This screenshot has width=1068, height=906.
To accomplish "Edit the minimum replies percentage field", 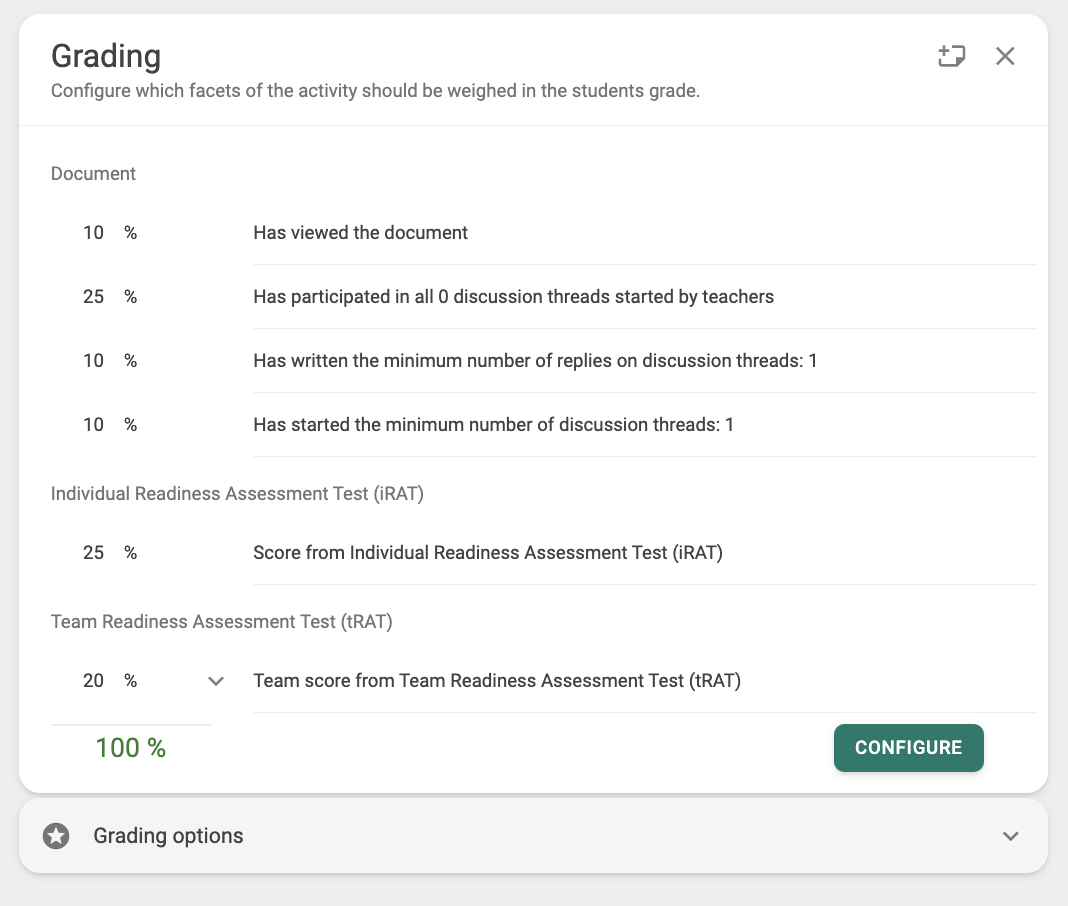I will click(x=94, y=361).
